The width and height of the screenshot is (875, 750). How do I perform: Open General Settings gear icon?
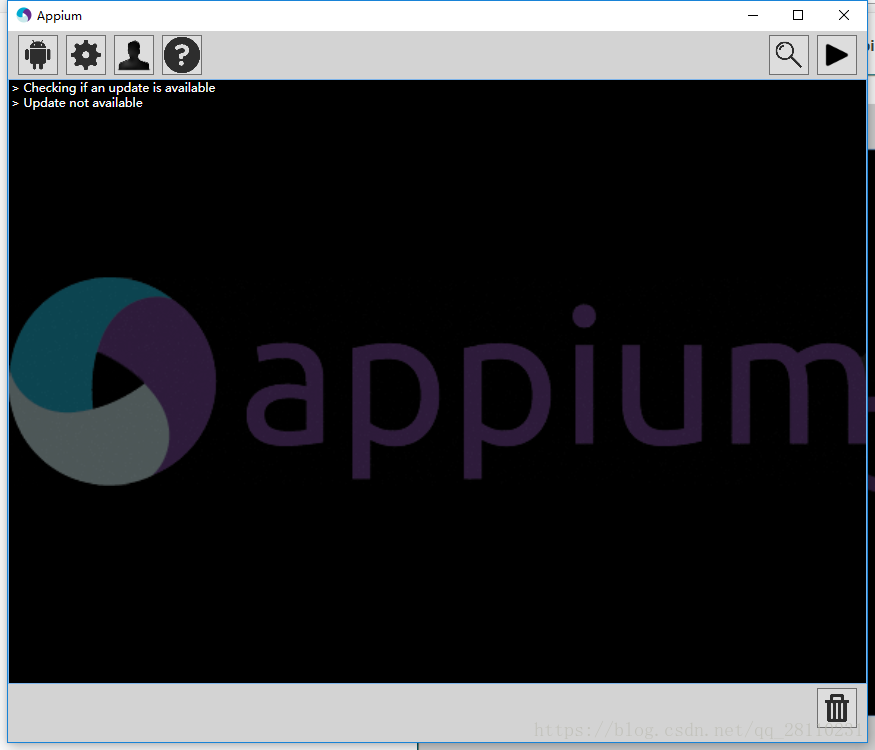86,55
